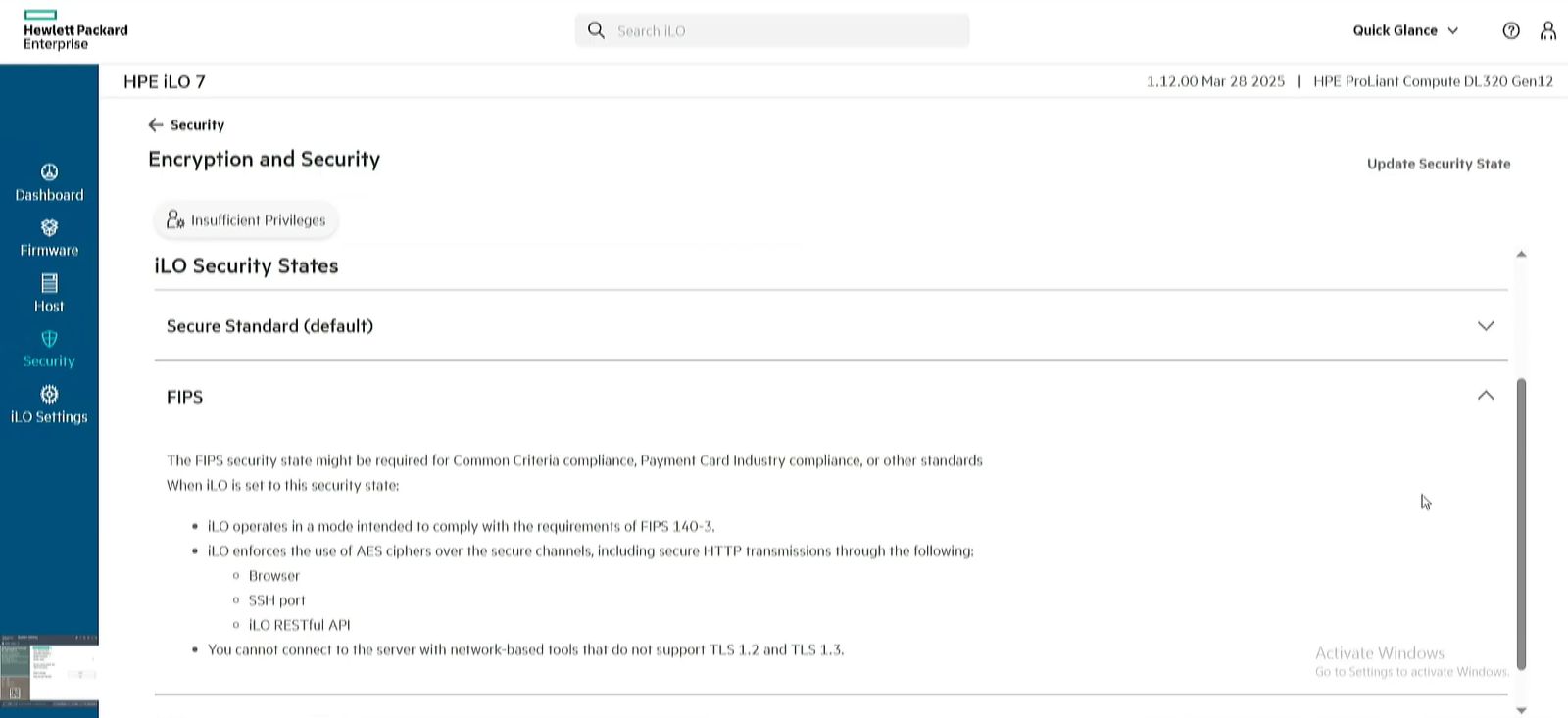The width and height of the screenshot is (1568, 718).
Task: Click the scrollbar up arrow
Action: 1521,255
